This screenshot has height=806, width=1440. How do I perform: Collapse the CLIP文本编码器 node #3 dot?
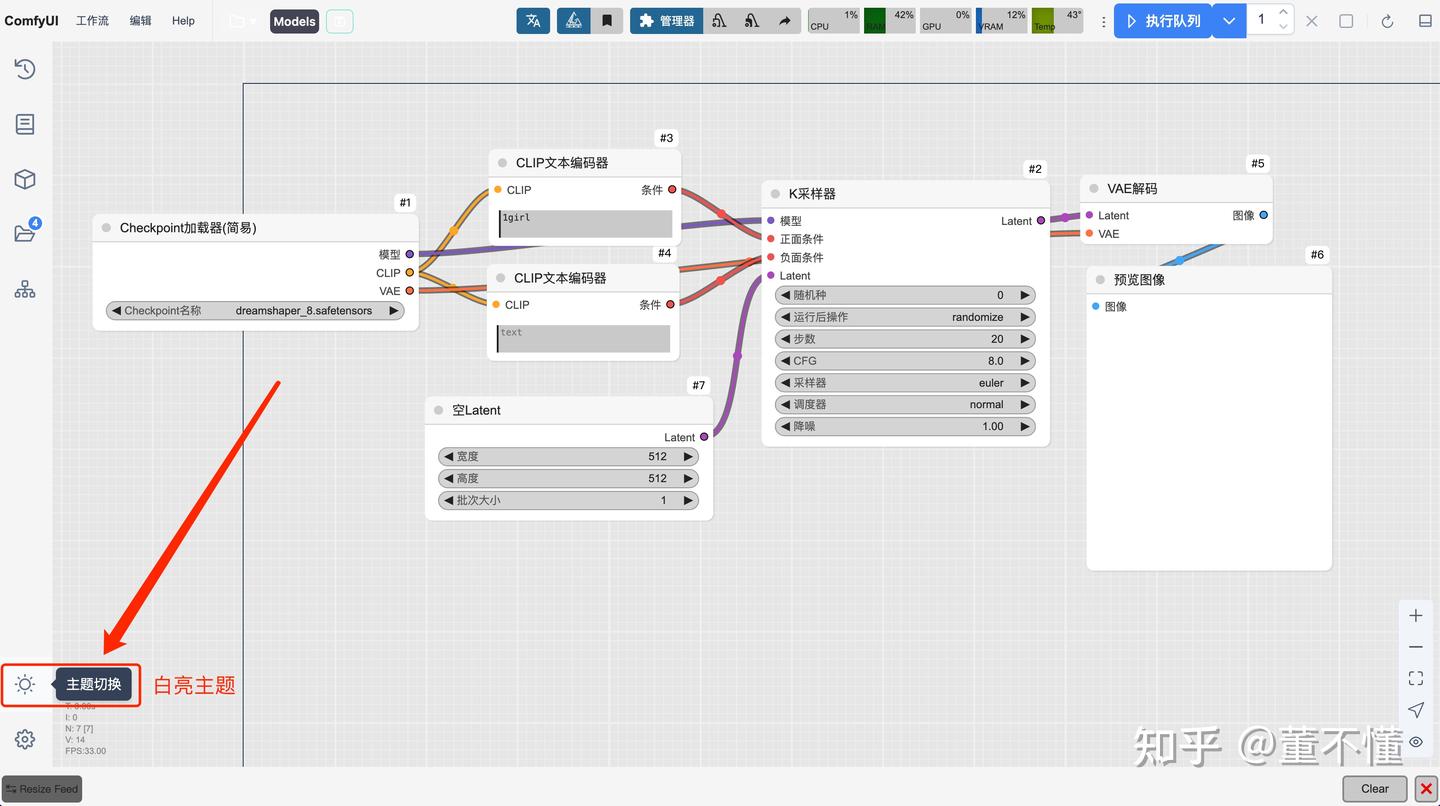(x=502, y=163)
